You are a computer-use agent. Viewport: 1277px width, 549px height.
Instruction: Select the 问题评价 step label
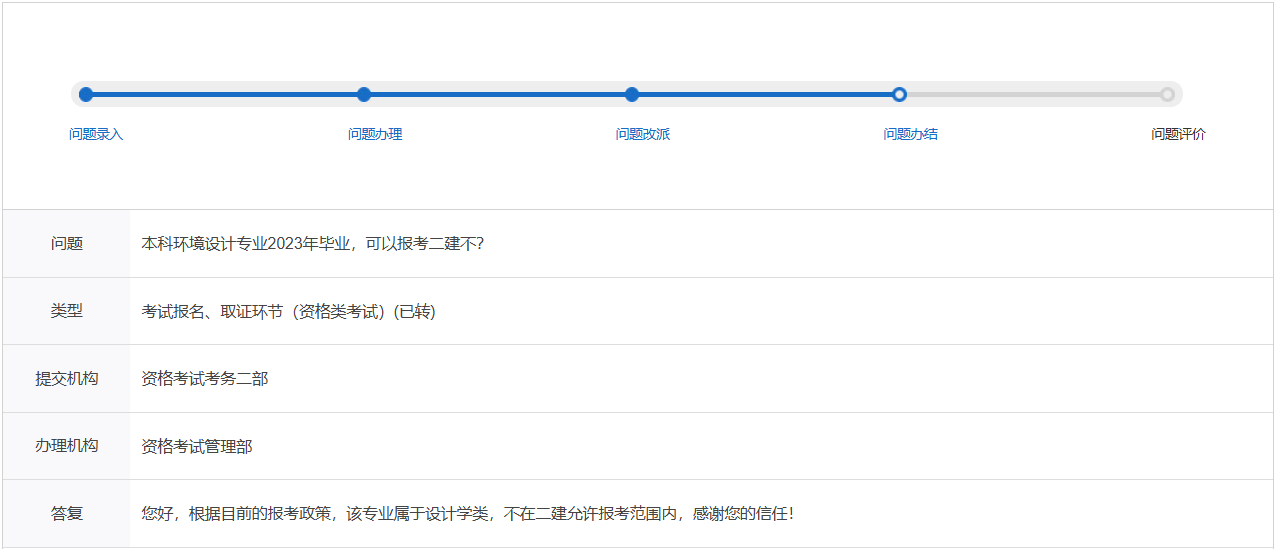[1178, 134]
